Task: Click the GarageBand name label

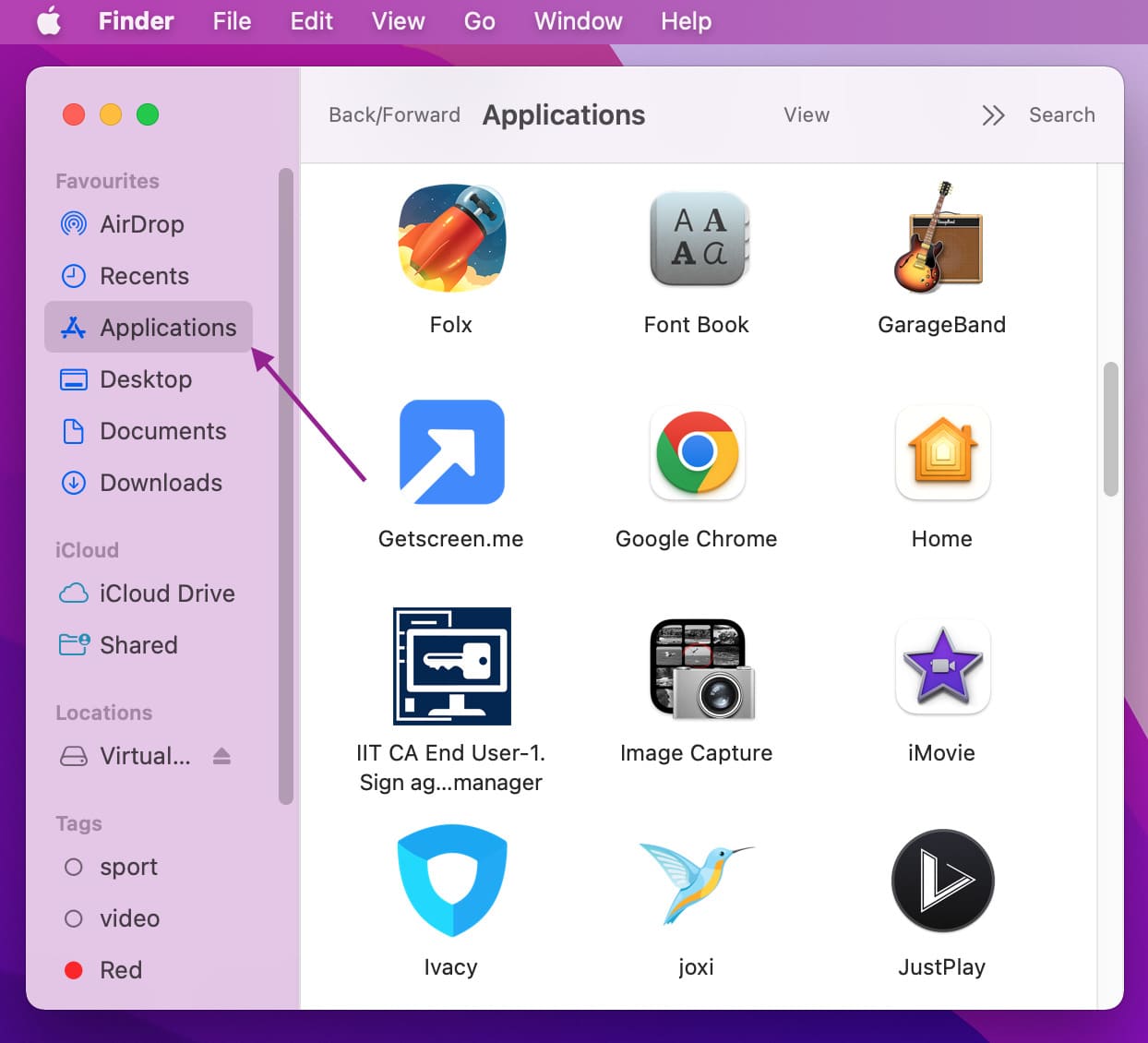Action: pyautogui.click(x=942, y=325)
